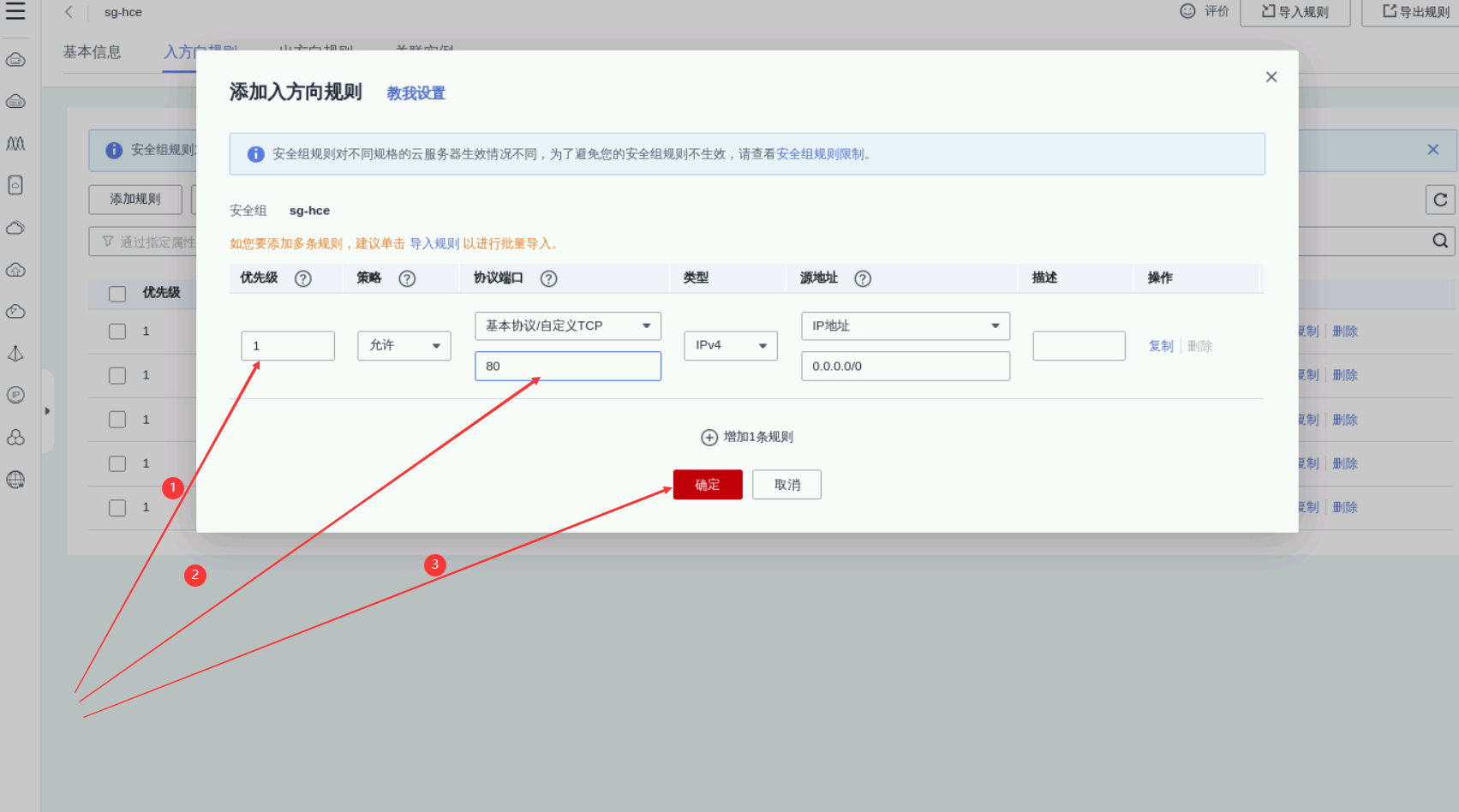
Task: Click the 操作 column header in the dialog
Action: pos(1160,278)
